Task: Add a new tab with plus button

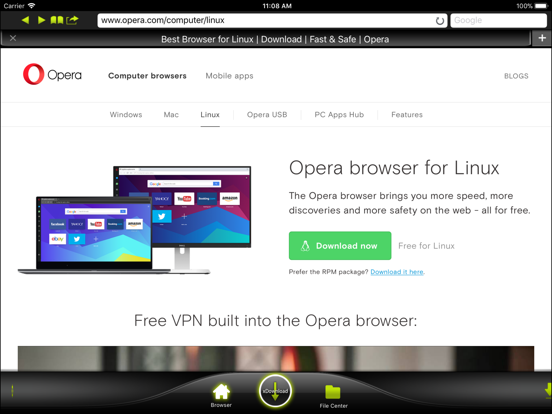Action: coord(542,38)
